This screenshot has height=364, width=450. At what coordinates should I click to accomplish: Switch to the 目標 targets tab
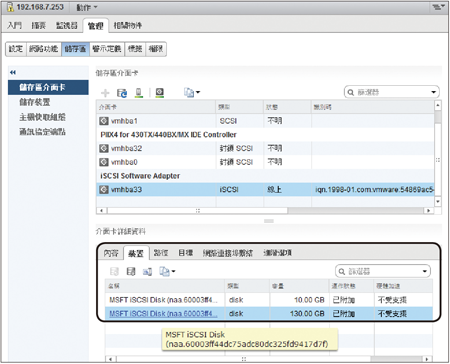pos(186,253)
